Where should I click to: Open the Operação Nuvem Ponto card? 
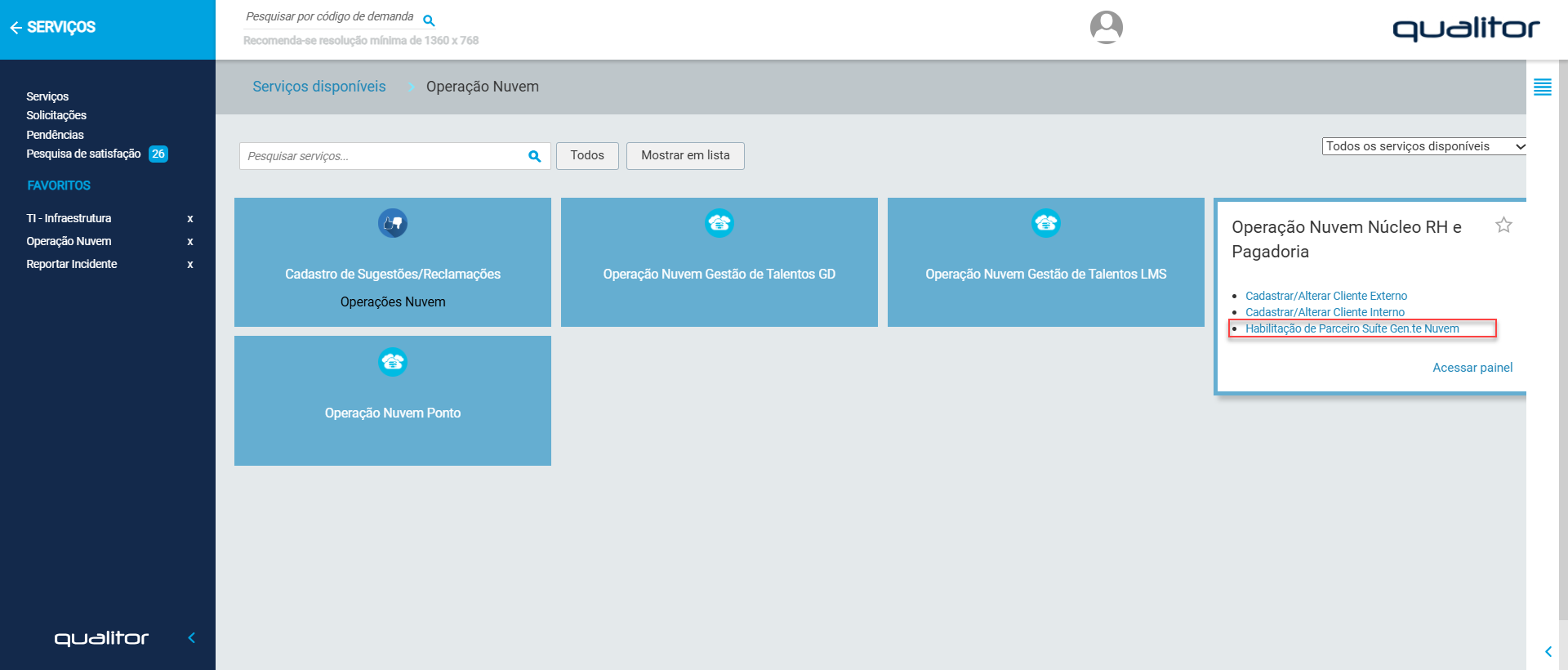pos(393,401)
